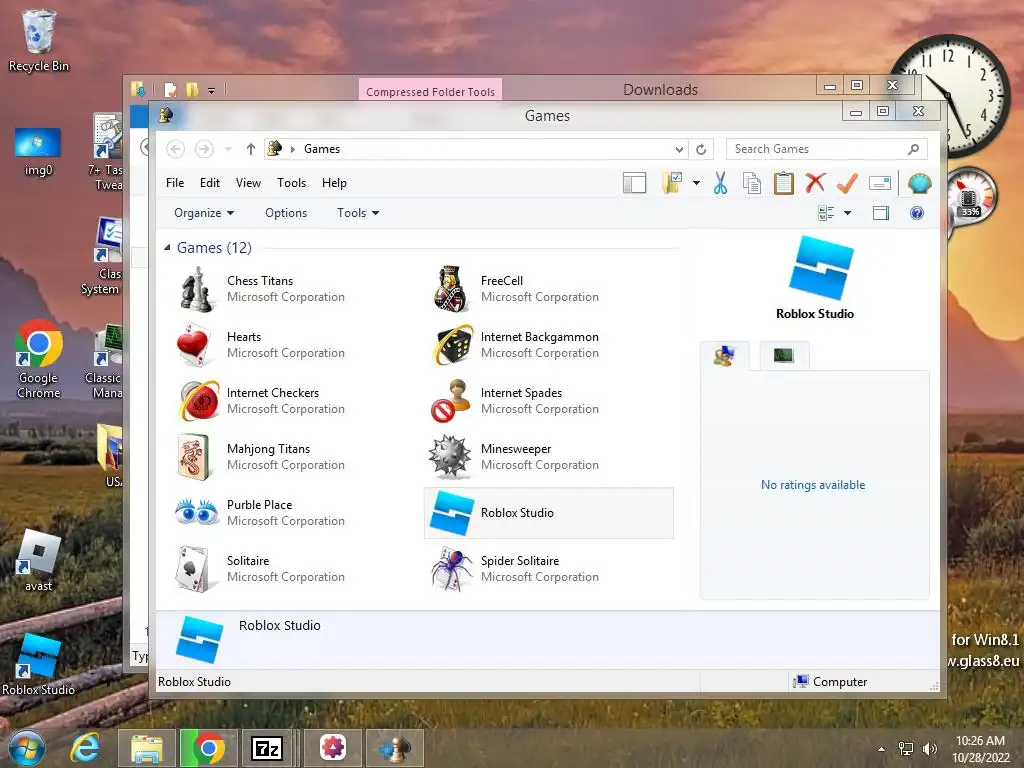The height and width of the screenshot is (768, 1024).
Task: Open Google Chrome desktop shortcut
Action: [x=39, y=359]
